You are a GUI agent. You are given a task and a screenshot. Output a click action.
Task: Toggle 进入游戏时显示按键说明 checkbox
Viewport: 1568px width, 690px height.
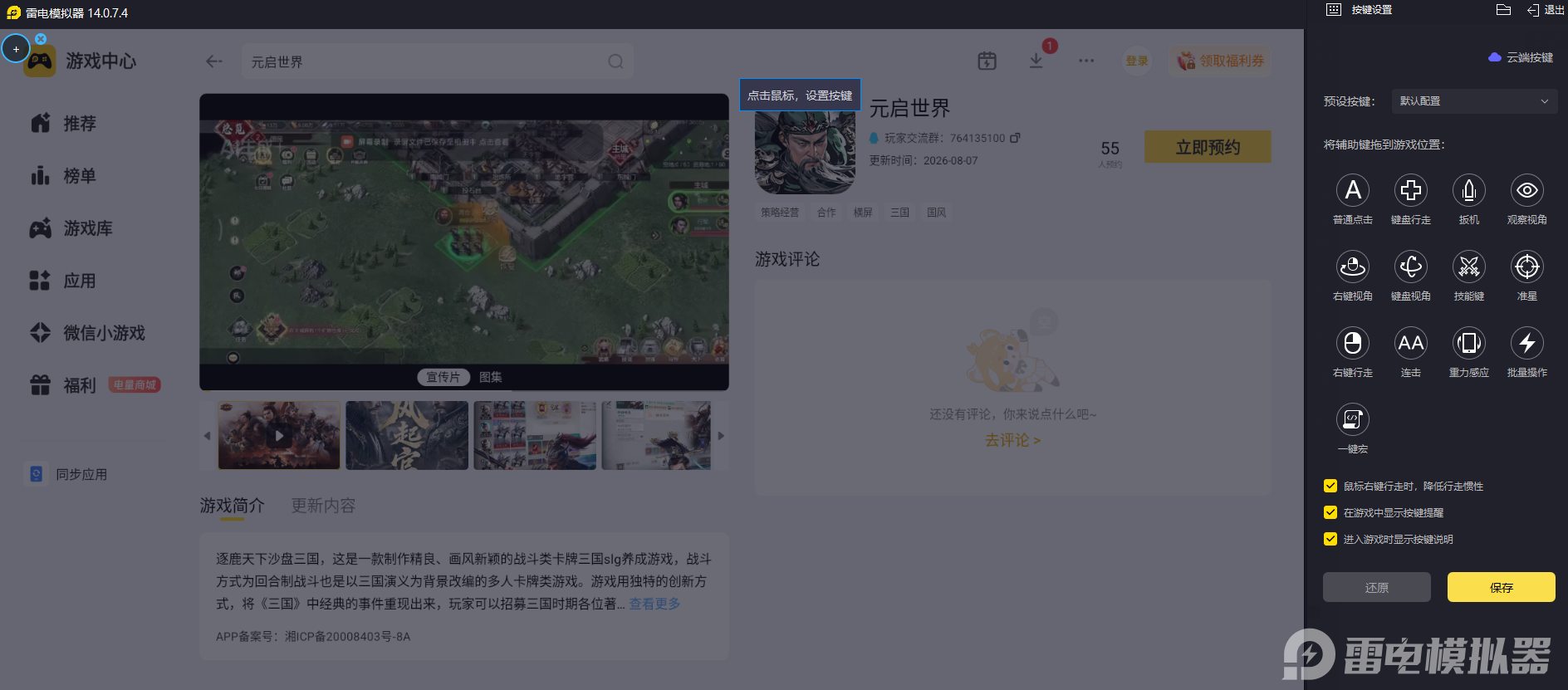click(1330, 539)
